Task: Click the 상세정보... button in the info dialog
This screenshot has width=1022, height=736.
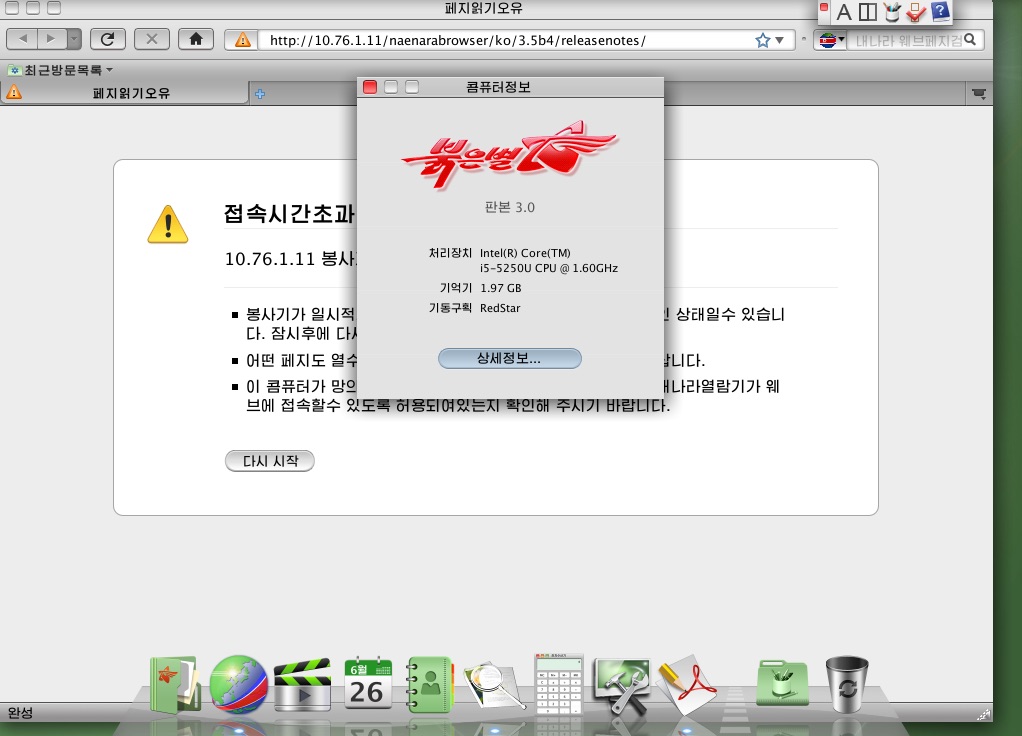Action: click(510, 358)
